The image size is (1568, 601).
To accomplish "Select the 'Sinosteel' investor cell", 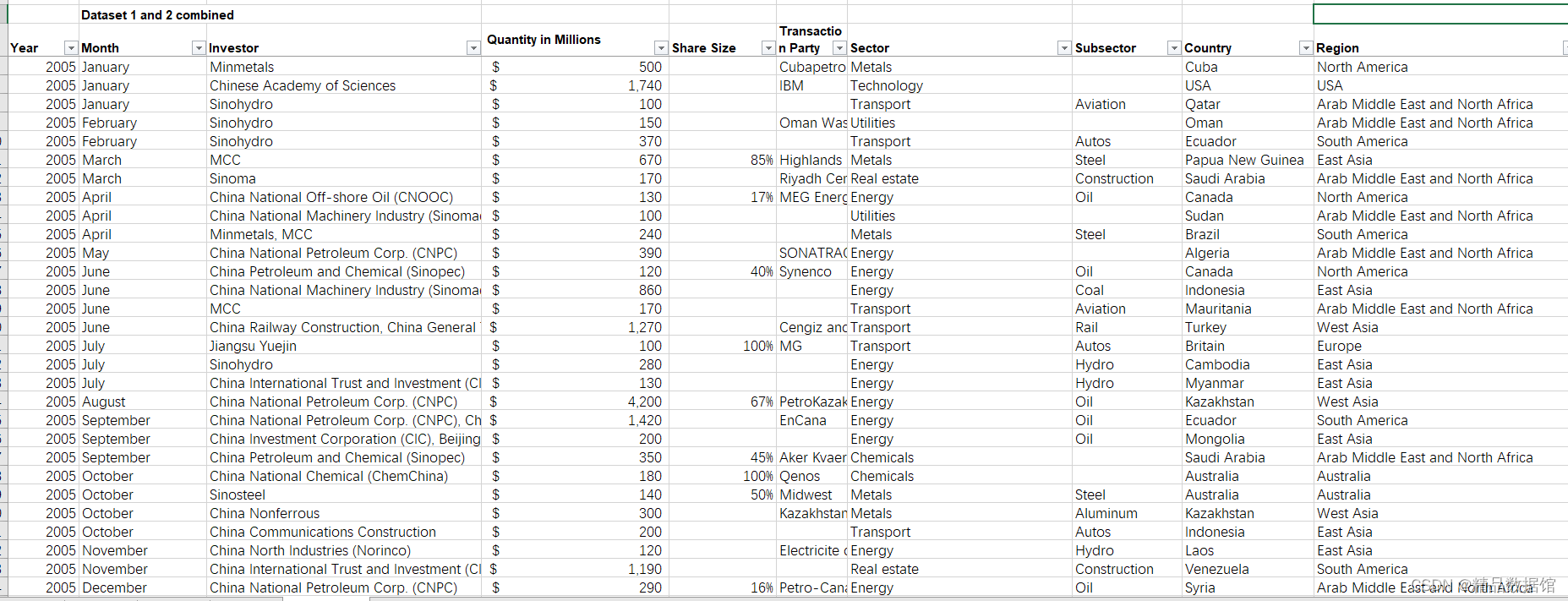I will point(344,494).
